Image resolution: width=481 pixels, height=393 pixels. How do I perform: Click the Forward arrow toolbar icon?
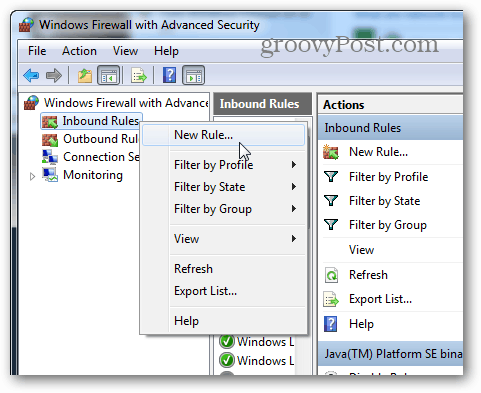[x=53, y=75]
